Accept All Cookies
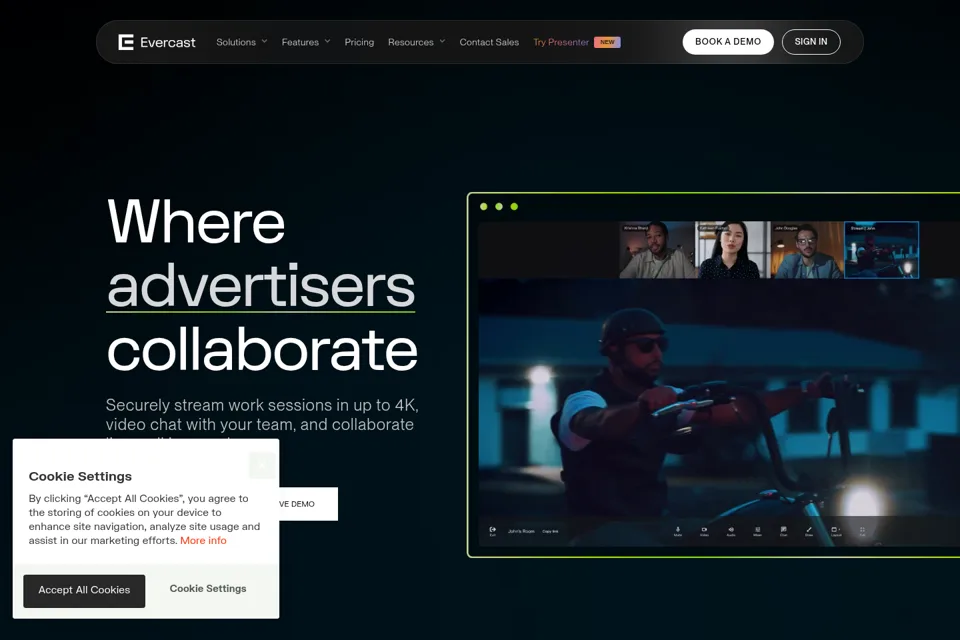Viewport: 960px width, 640px height. click(x=84, y=590)
